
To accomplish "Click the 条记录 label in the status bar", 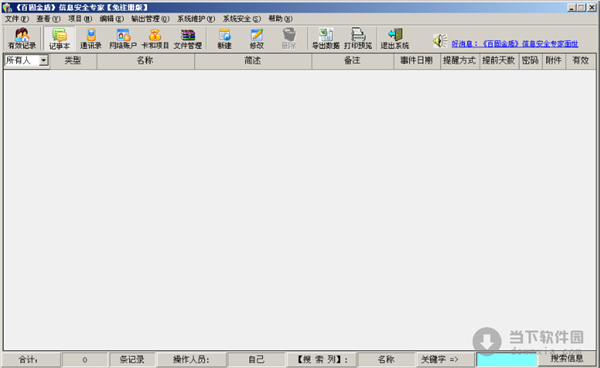I will (132, 360).
